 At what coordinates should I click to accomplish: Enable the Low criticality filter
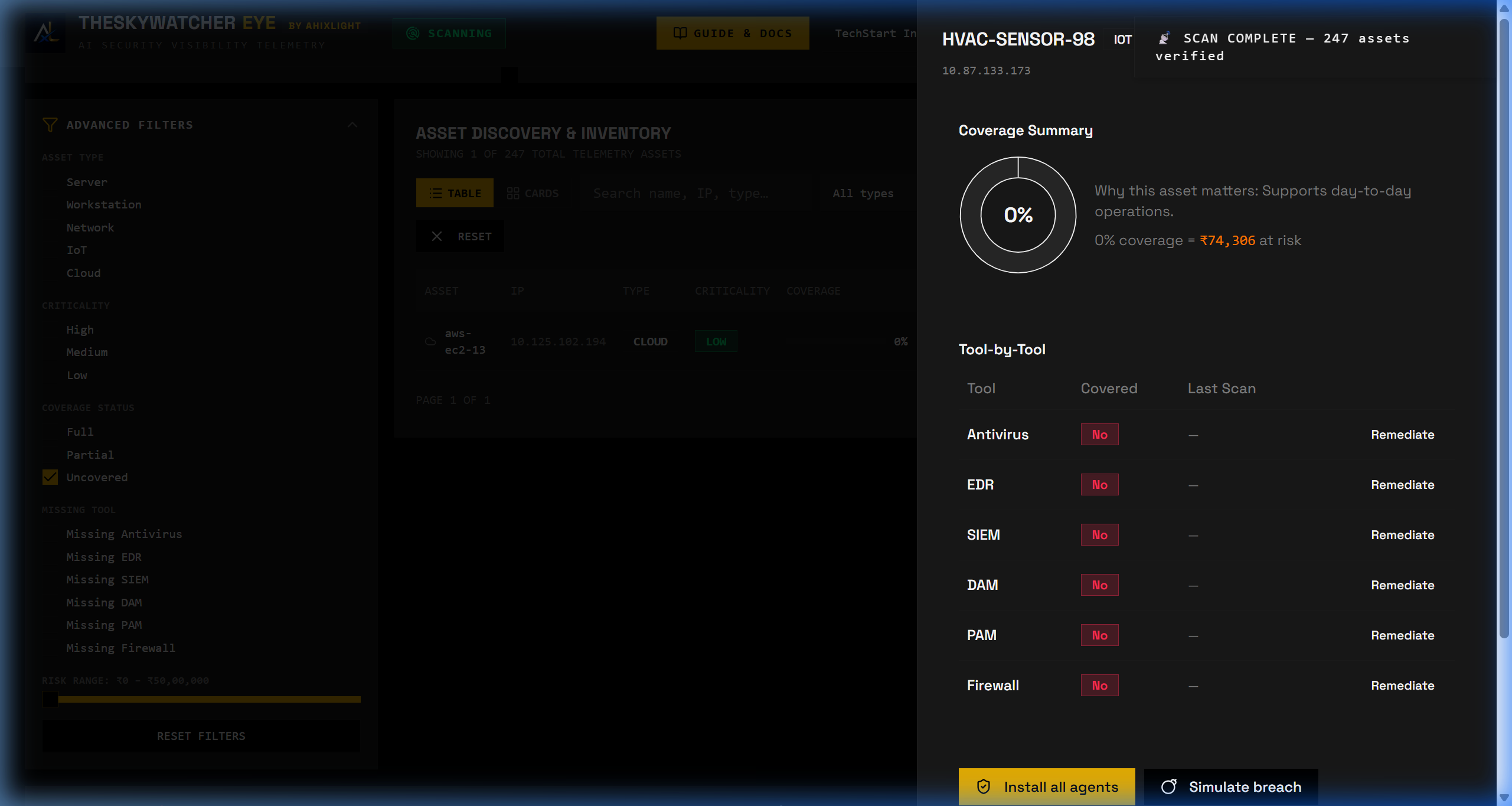click(77, 375)
